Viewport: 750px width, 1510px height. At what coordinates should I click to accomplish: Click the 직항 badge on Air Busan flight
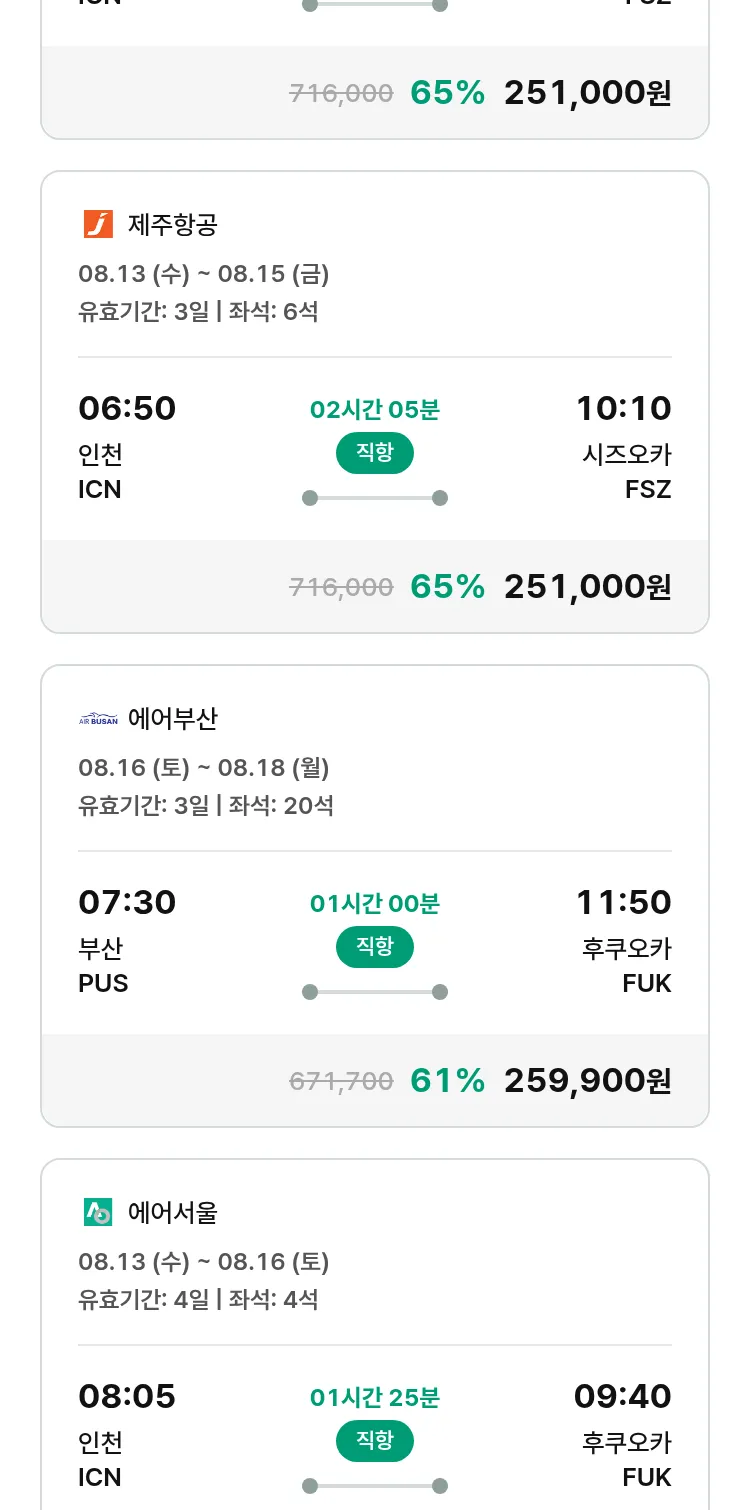(375, 947)
